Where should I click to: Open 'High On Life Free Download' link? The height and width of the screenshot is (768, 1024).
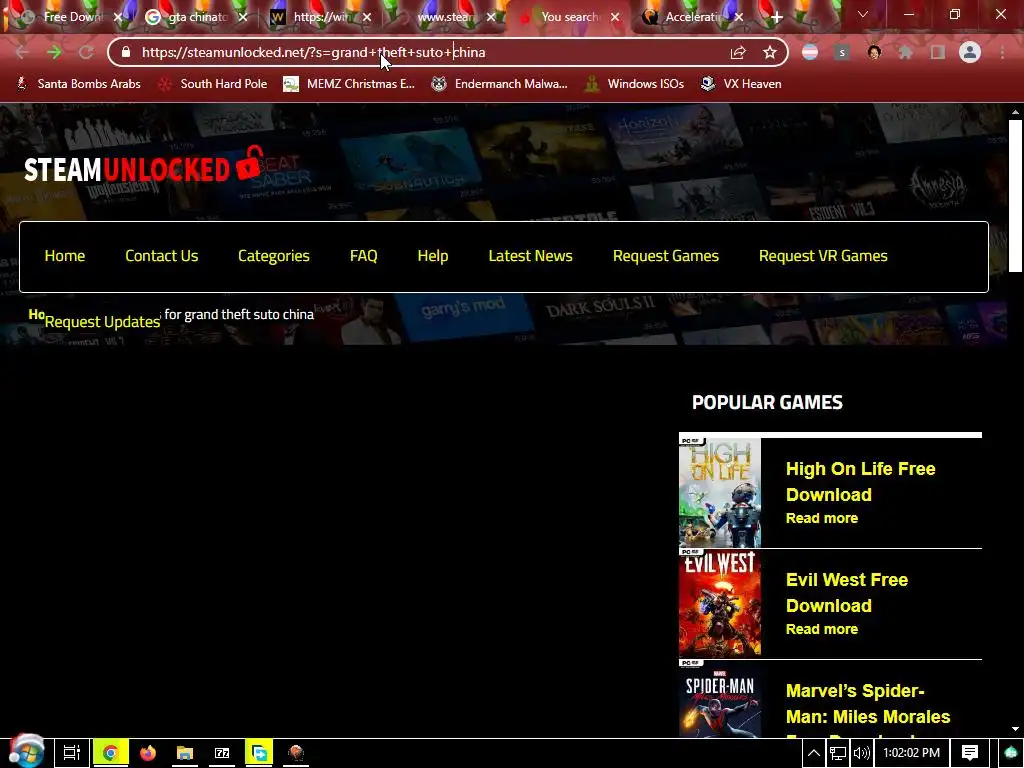click(860, 481)
